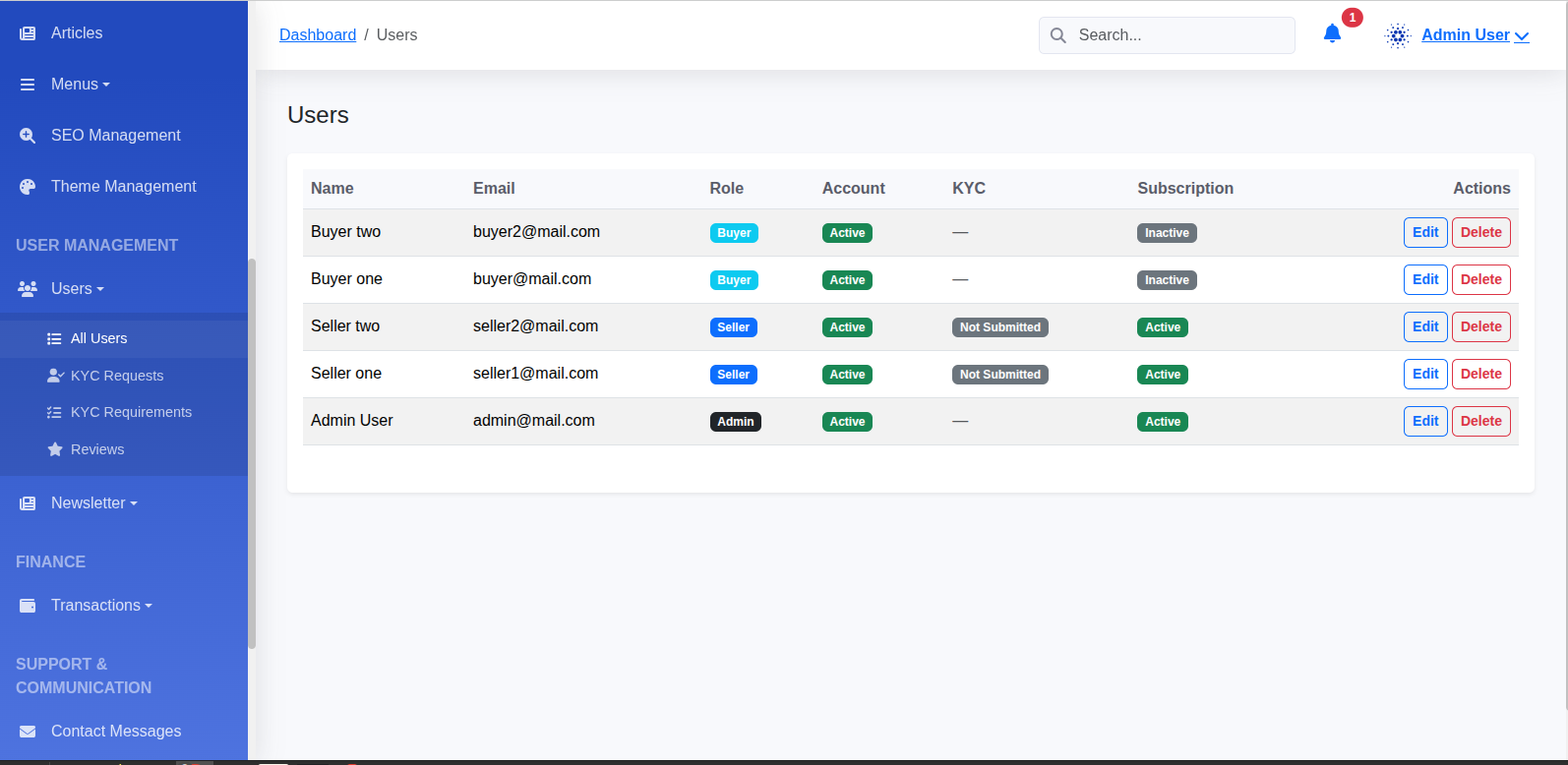Go to Dashboard via breadcrumb link
The width and height of the screenshot is (1568, 765).
click(318, 35)
